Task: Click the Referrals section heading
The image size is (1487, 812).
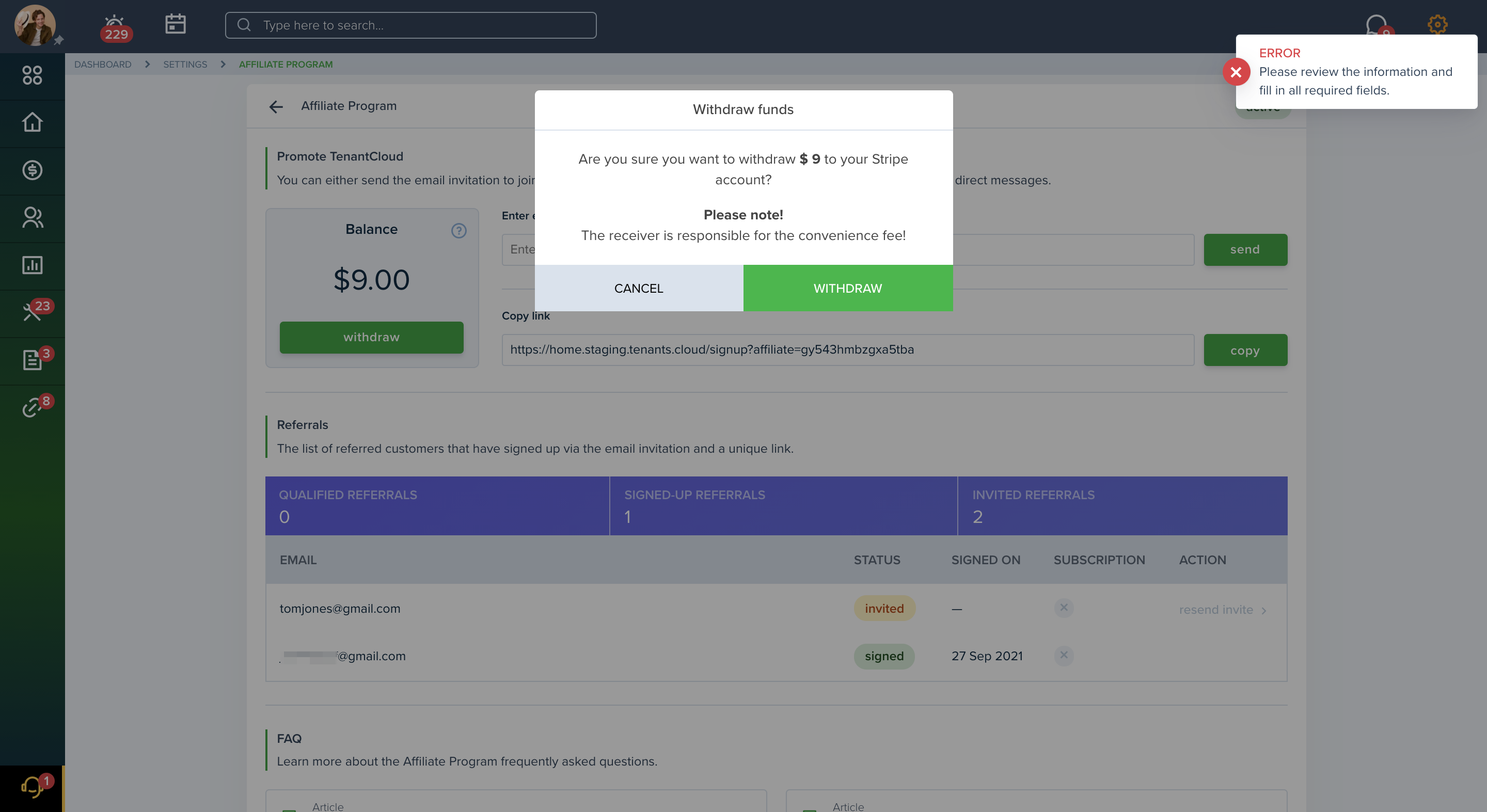Action: point(303,425)
